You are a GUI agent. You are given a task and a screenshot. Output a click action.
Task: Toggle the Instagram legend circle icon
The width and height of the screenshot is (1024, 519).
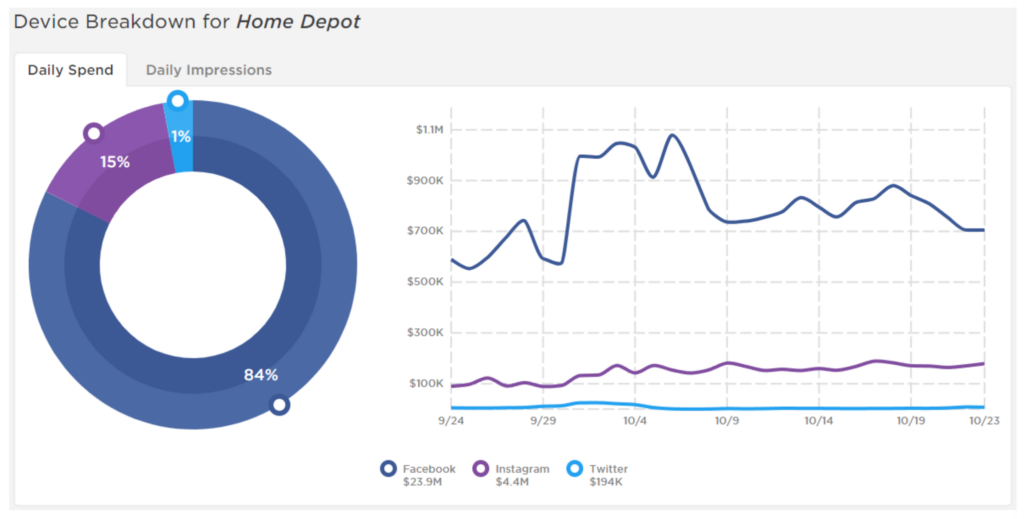481,469
